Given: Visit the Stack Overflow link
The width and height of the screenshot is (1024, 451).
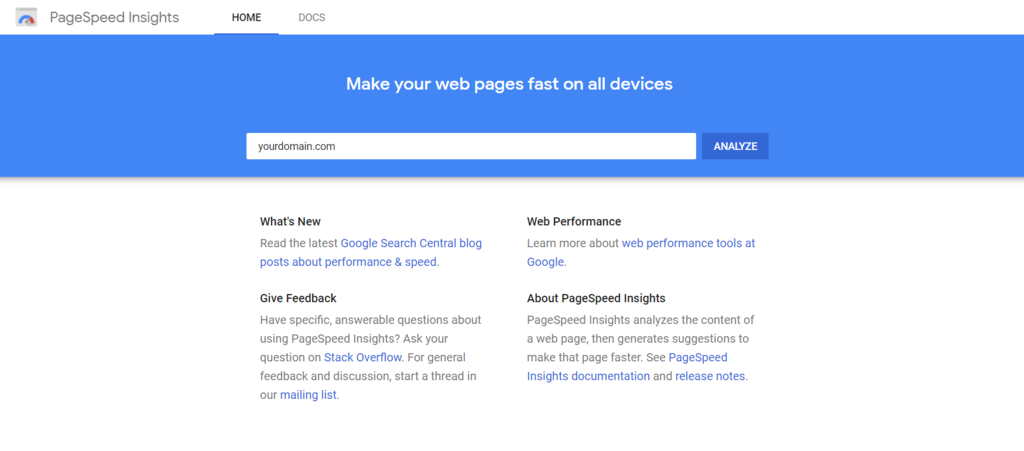Looking at the screenshot, I should 361,357.
